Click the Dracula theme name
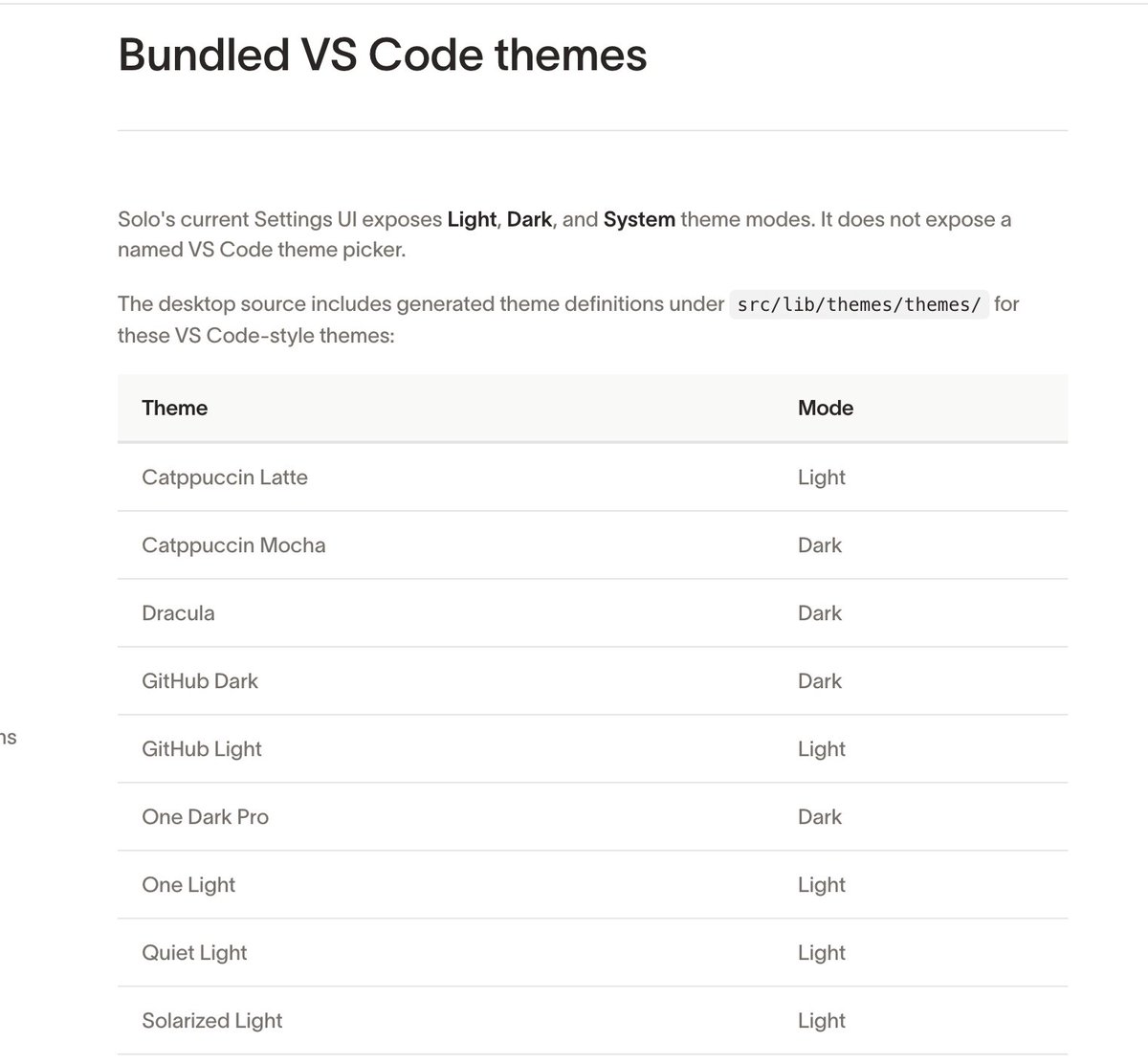 point(178,612)
